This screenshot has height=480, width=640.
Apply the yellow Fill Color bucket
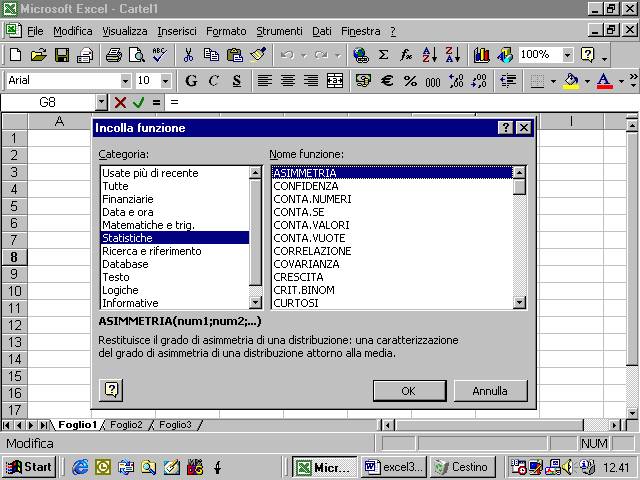(x=571, y=80)
